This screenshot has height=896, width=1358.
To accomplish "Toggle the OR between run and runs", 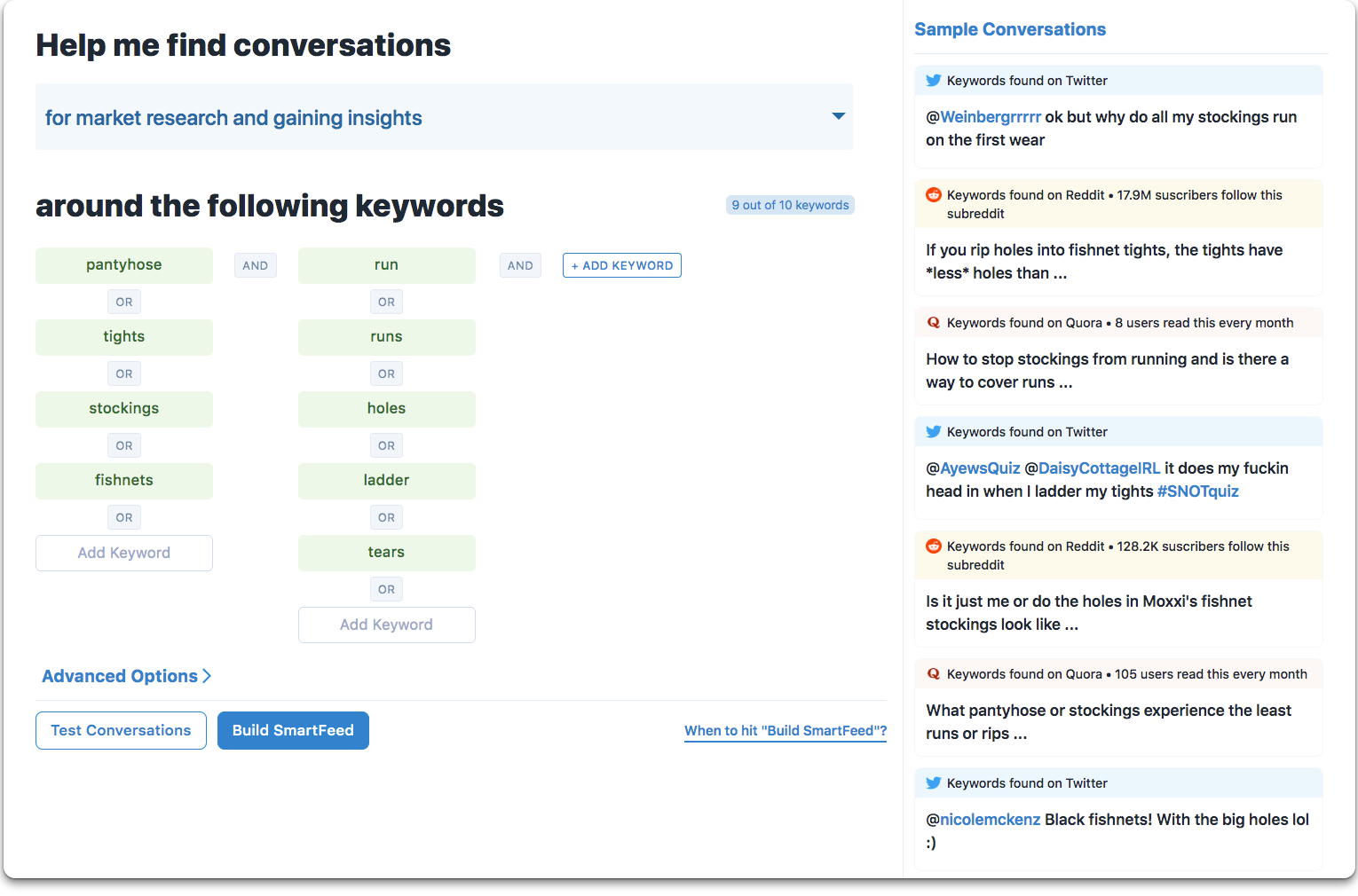I will pyautogui.click(x=386, y=302).
